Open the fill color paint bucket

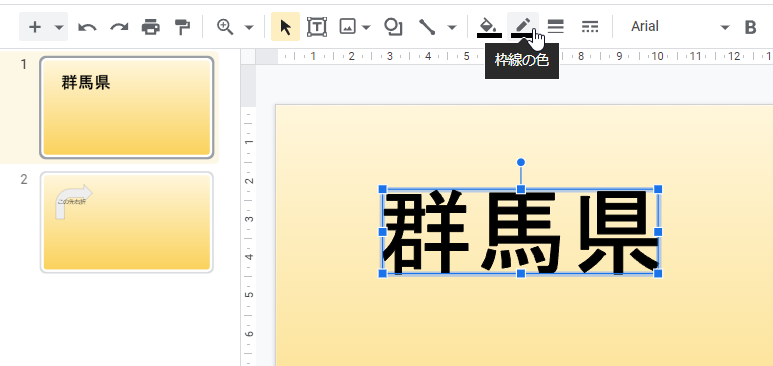tap(489, 27)
